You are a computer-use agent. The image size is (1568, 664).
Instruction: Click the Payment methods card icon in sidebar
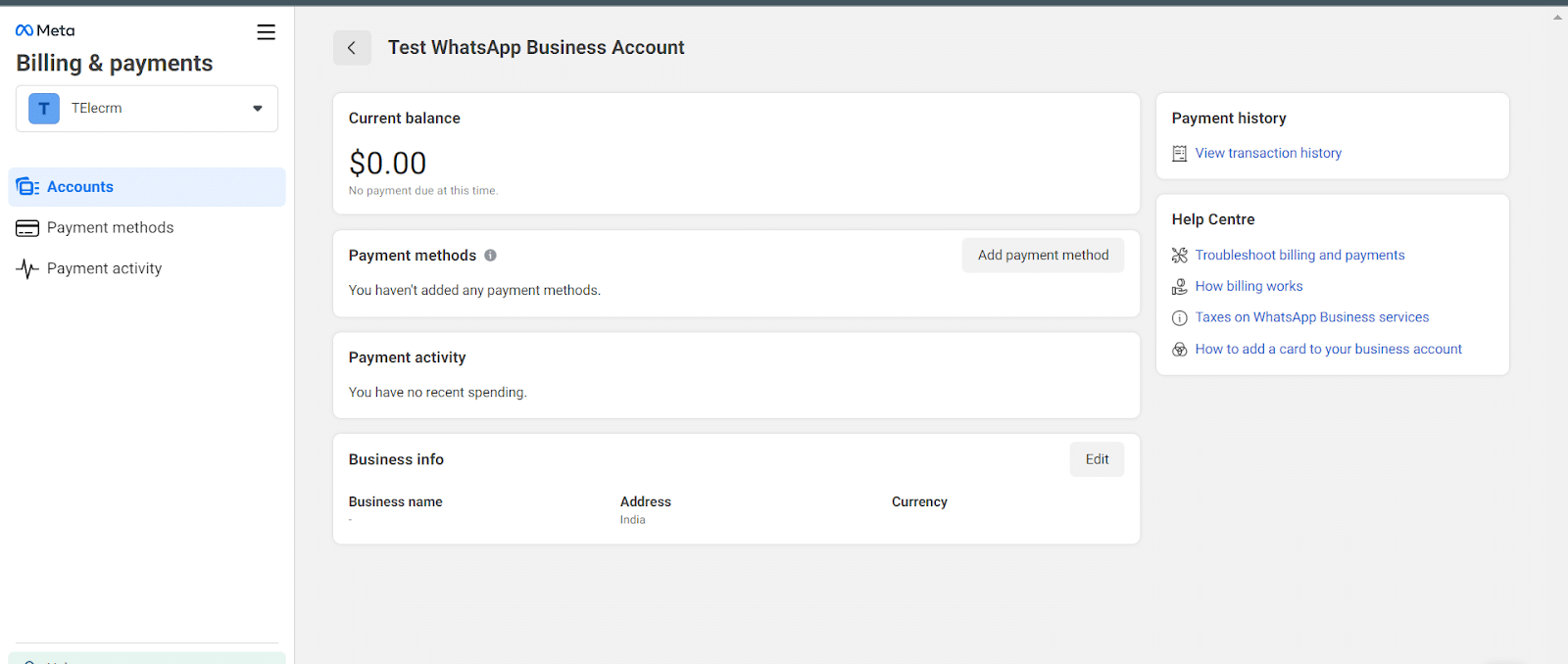coord(27,228)
